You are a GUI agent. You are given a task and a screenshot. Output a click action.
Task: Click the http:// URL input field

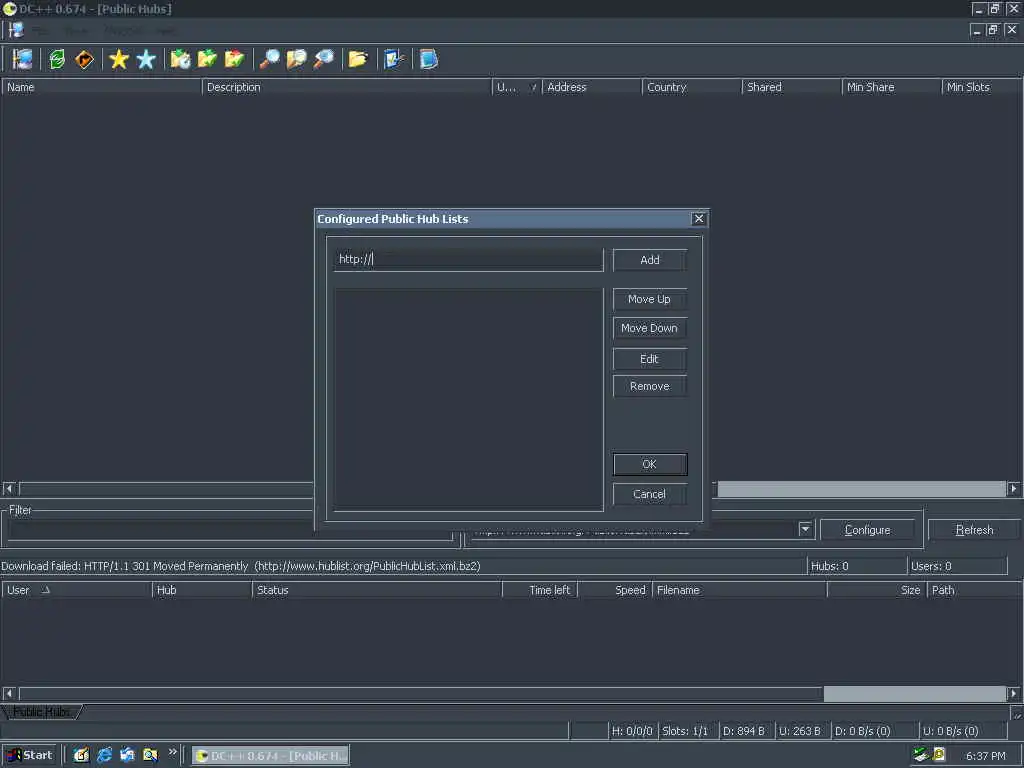click(x=468, y=259)
